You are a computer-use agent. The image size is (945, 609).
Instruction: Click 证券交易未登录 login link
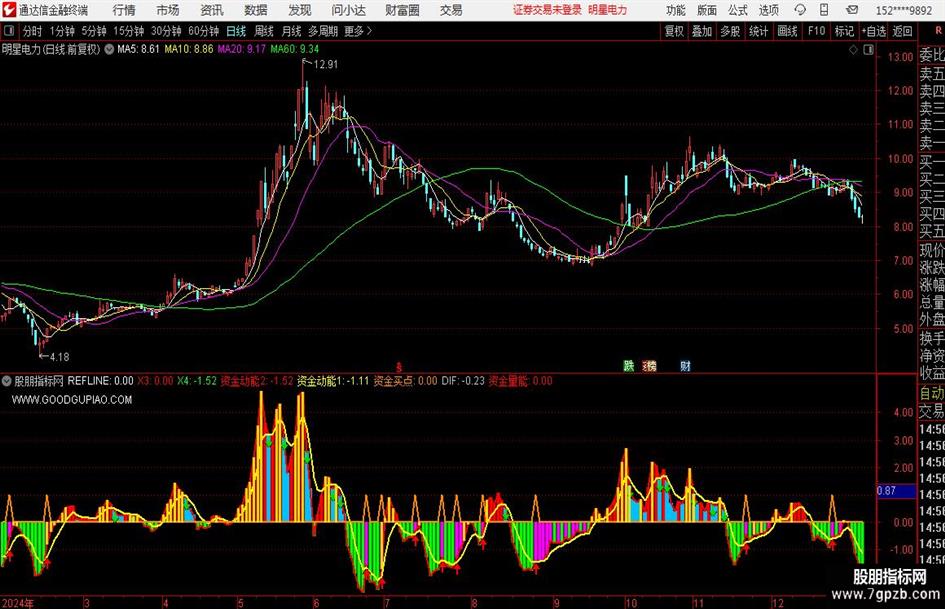tap(547, 10)
